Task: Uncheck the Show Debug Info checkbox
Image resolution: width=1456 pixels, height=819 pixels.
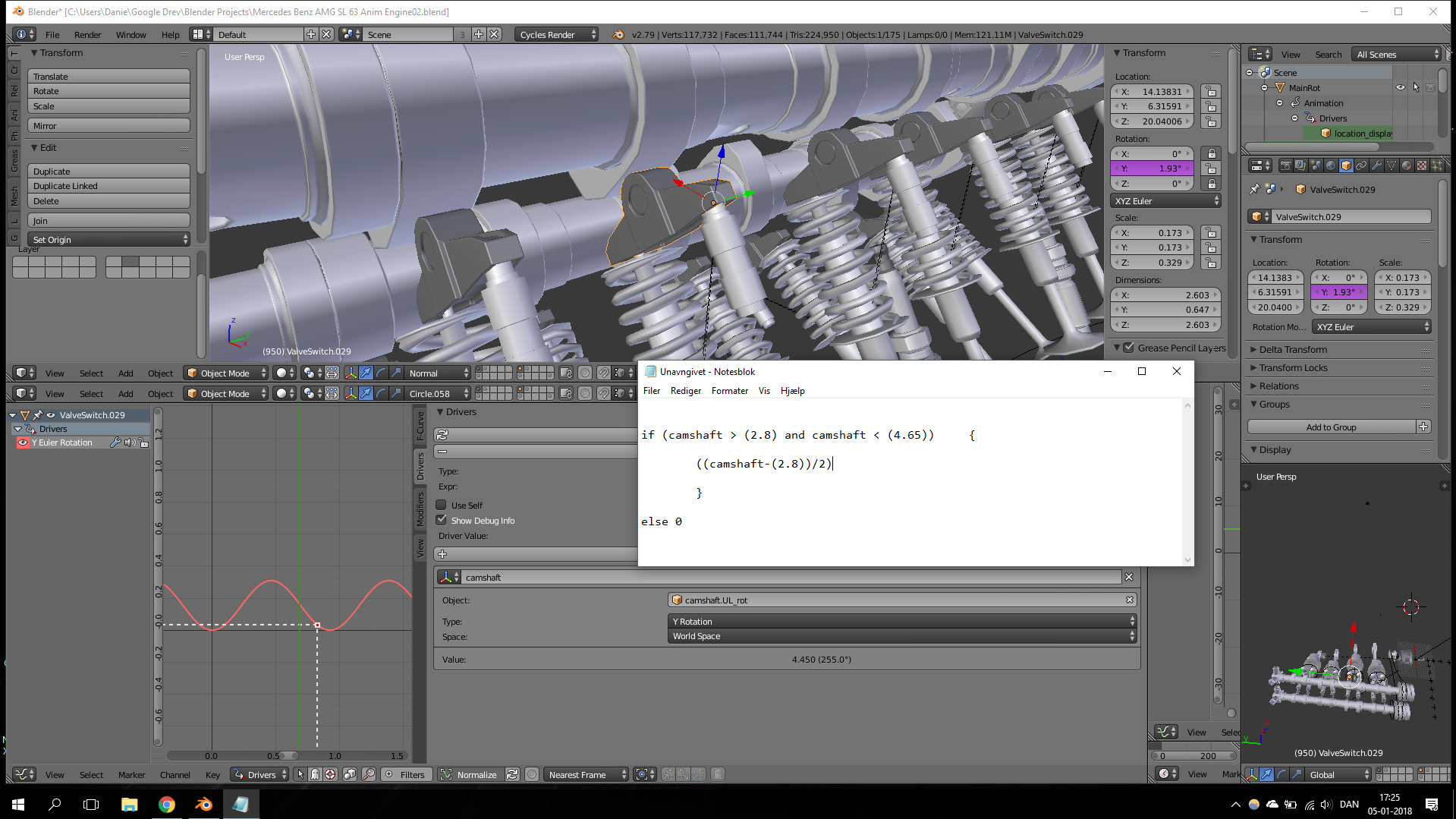Action: click(x=441, y=520)
